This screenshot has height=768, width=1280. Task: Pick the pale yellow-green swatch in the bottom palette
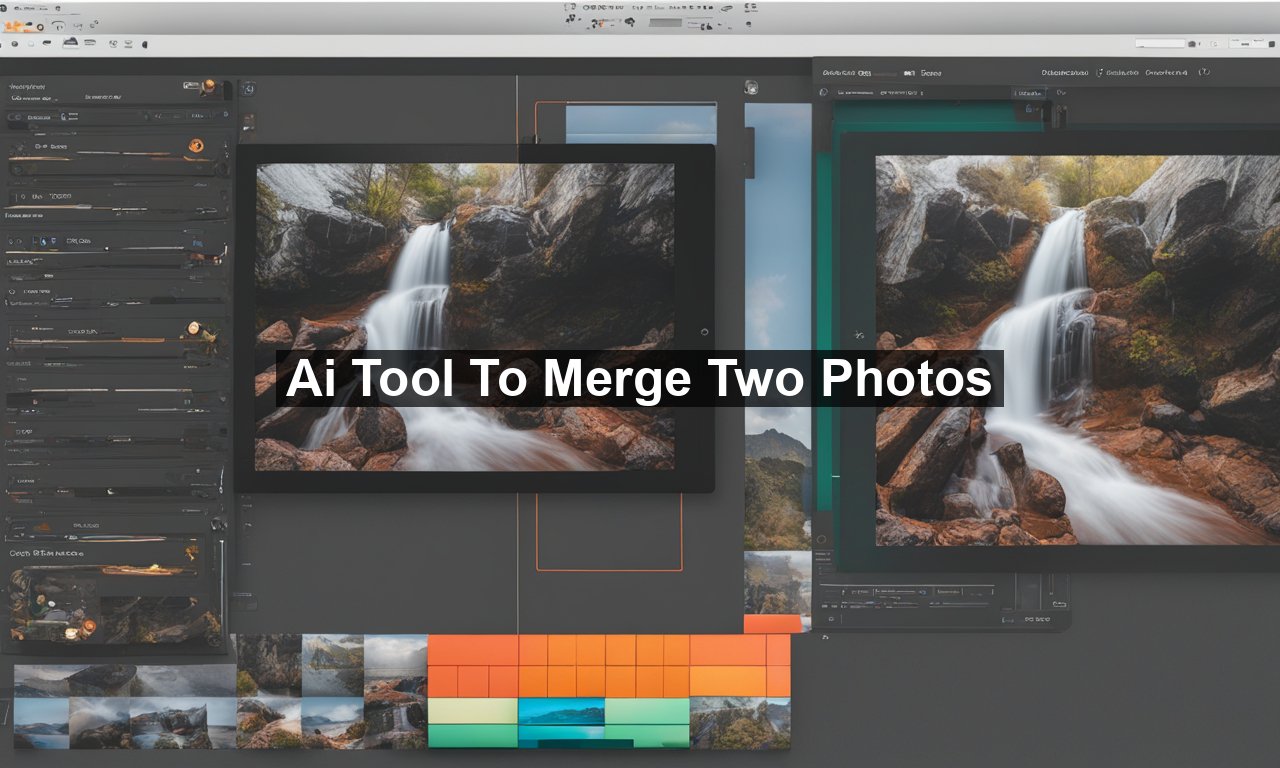[x=473, y=711]
